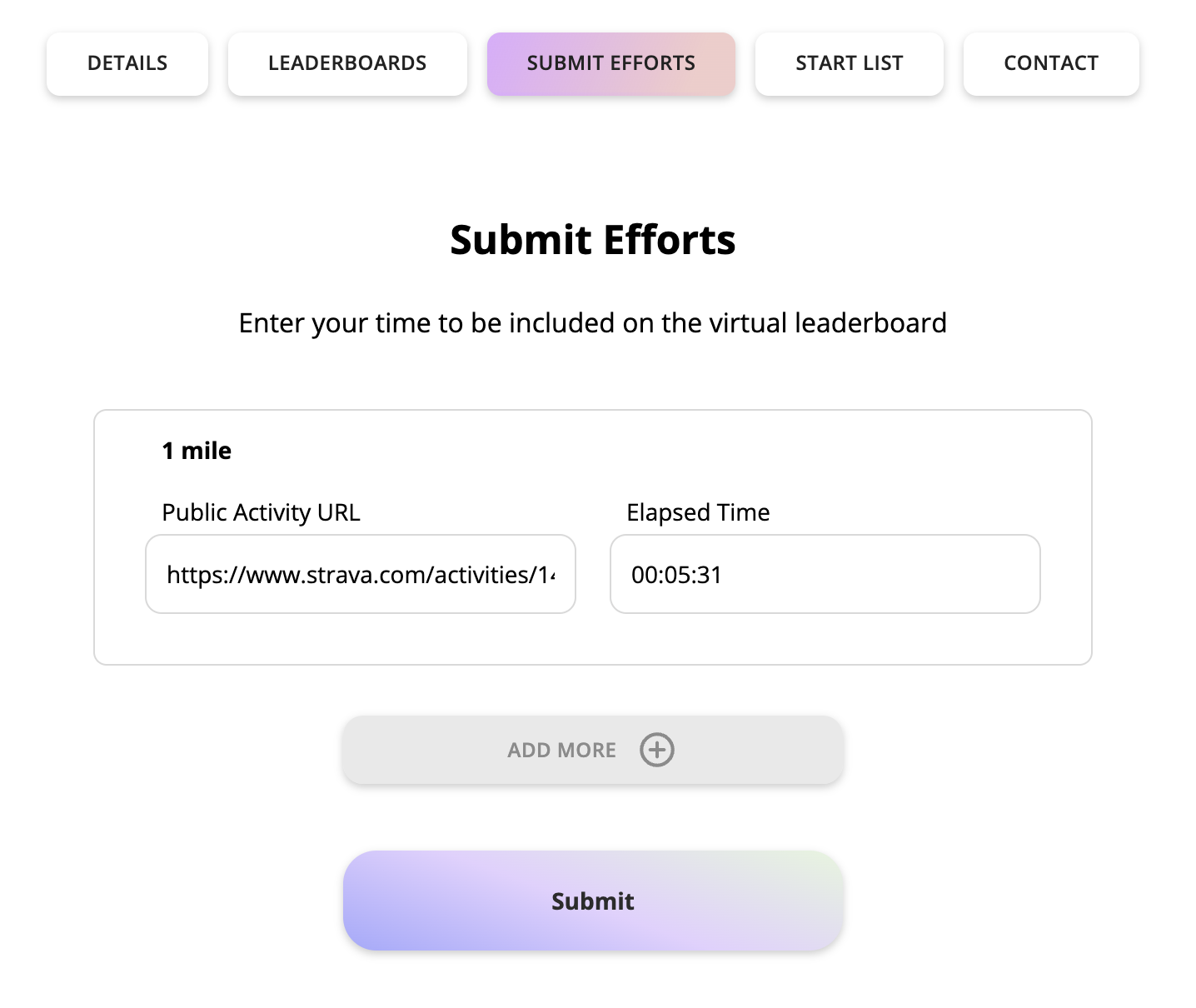
Task: Go to the Start List tab
Action: [x=849, y=63]
